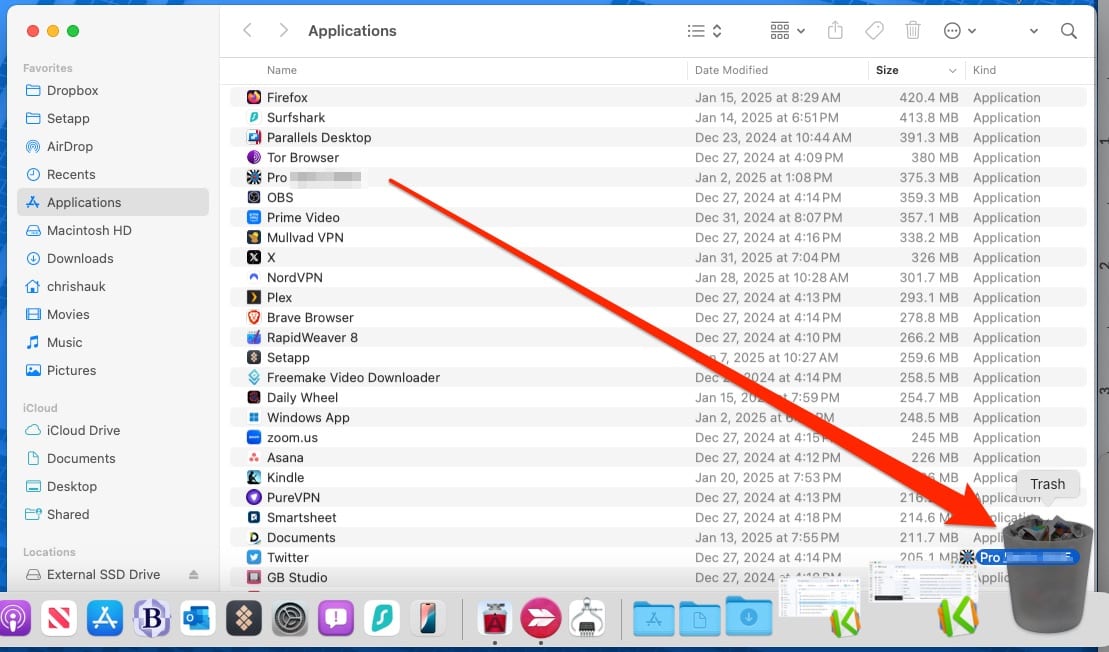
Task: Select GB Studio in the list
Action: tap(658, 577)
